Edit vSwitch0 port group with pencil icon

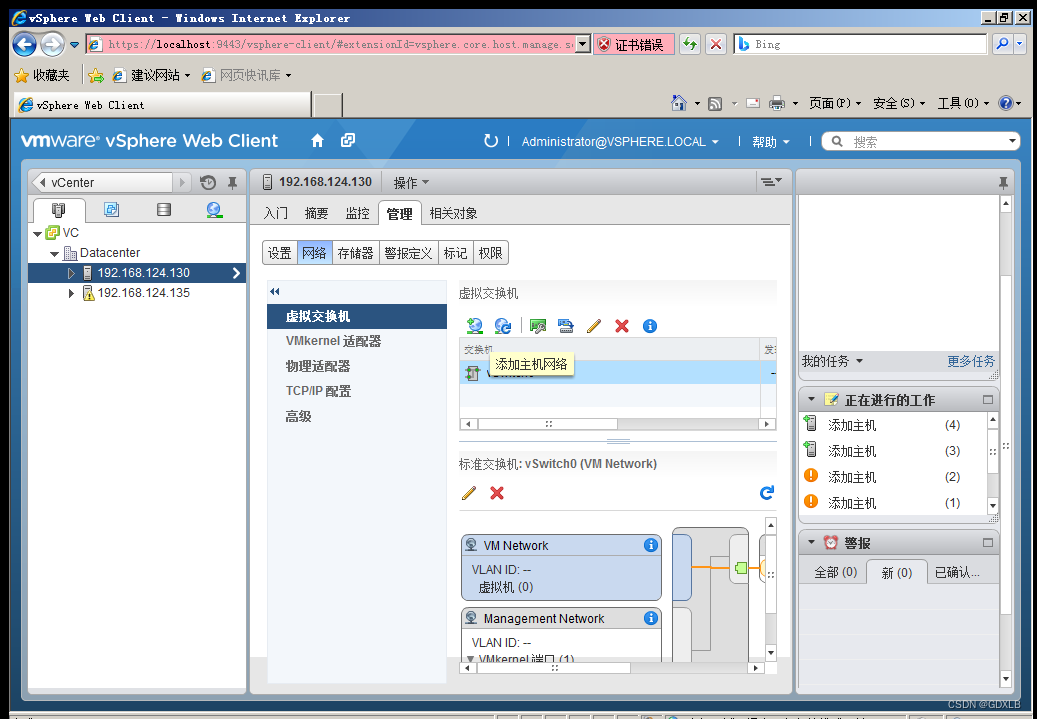468,493
